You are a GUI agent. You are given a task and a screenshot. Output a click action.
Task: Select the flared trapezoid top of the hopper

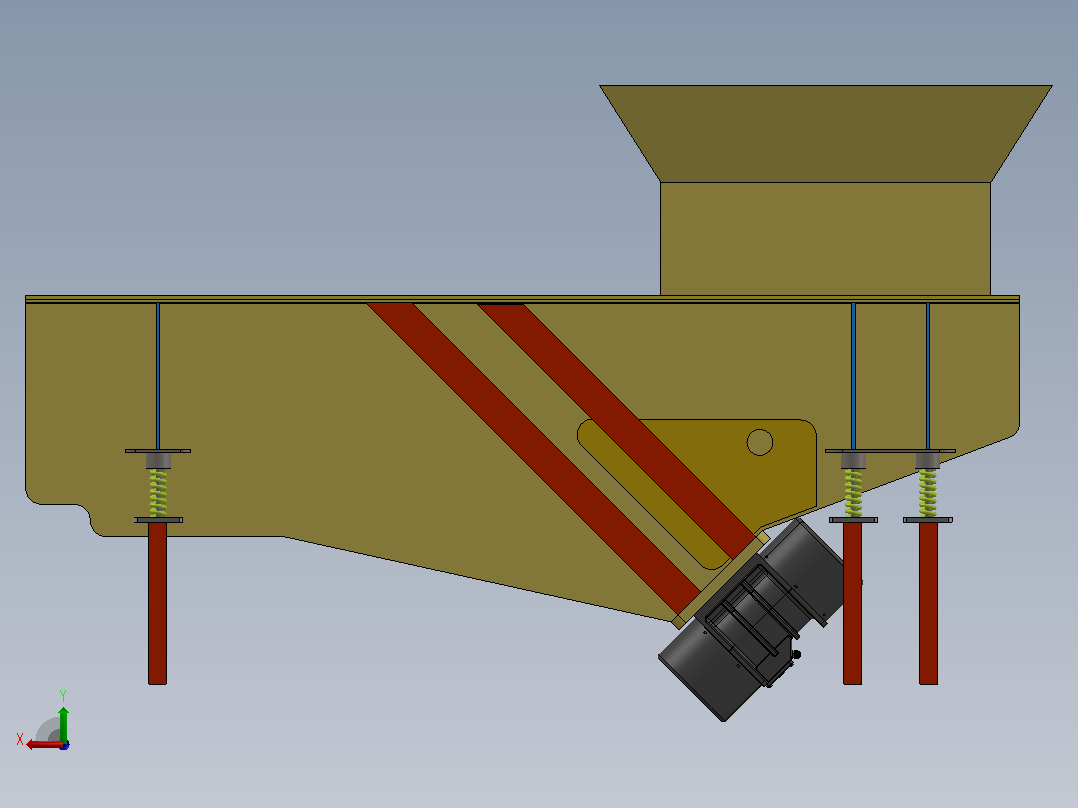tap(826, 133)
